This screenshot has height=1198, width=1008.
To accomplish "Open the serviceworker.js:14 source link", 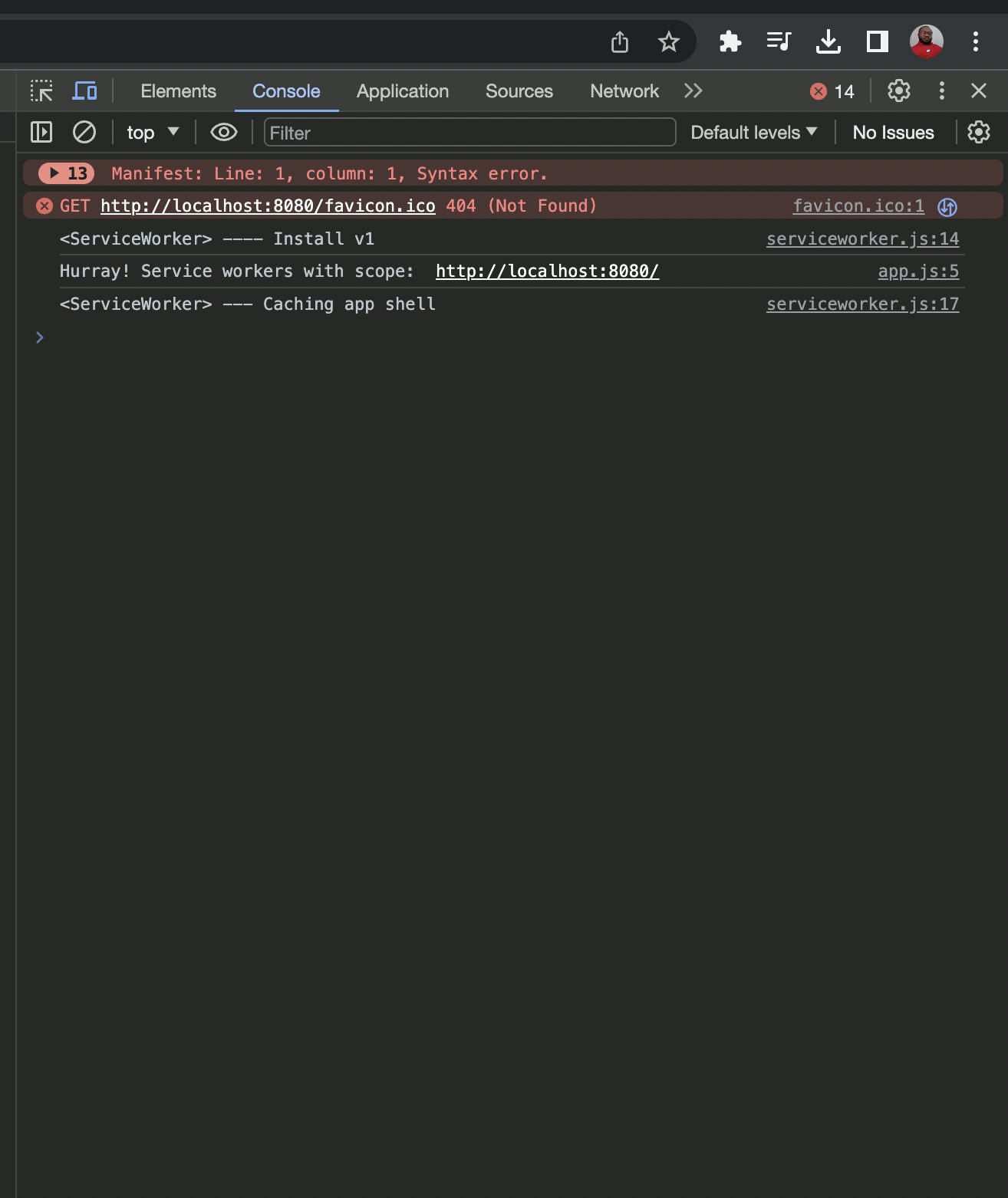I will (x=862, y=239).
